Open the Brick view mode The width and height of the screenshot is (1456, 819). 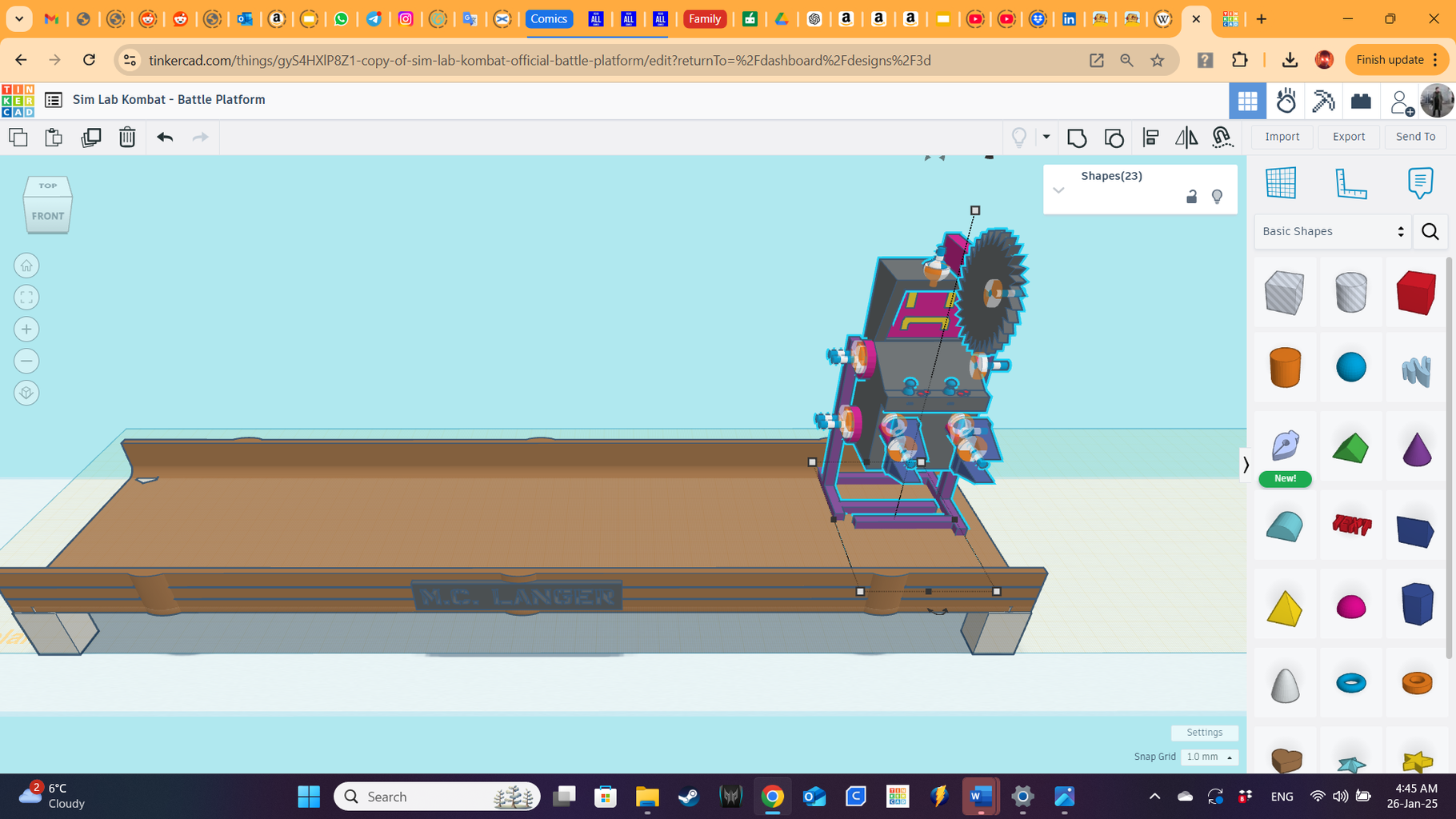tap(1361, 101)
